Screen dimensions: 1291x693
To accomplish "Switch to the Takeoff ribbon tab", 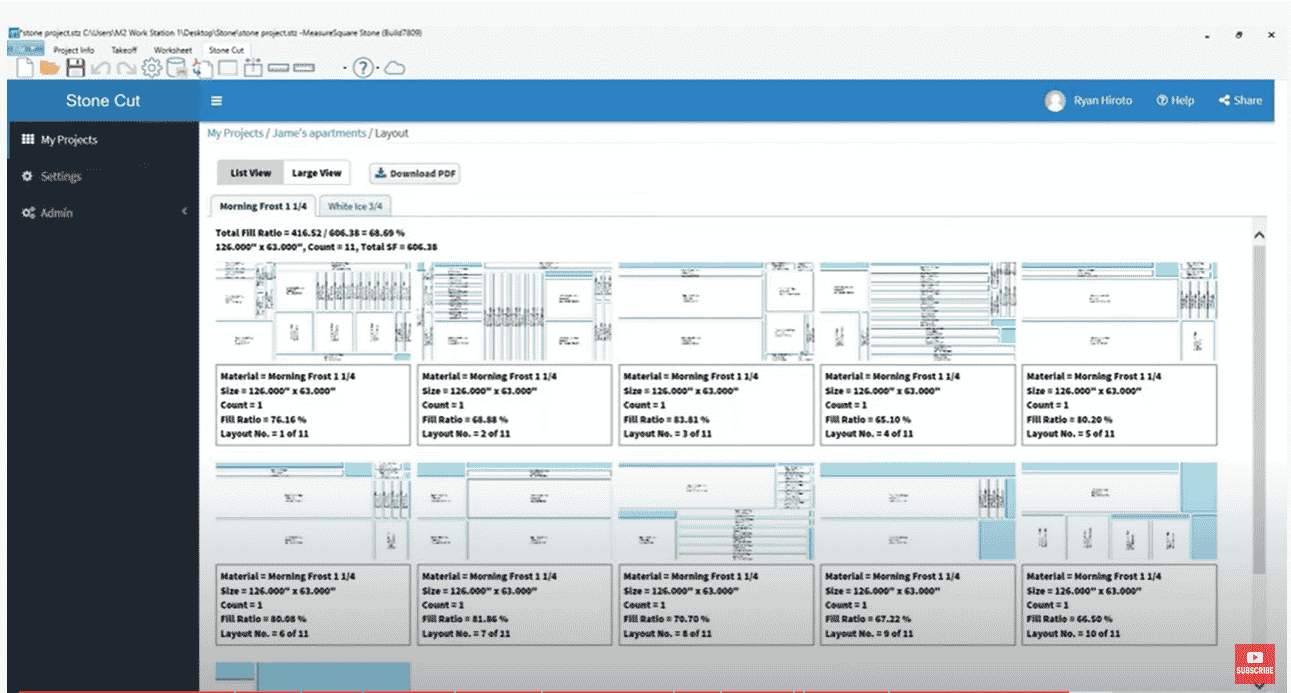I will point(124,49).
